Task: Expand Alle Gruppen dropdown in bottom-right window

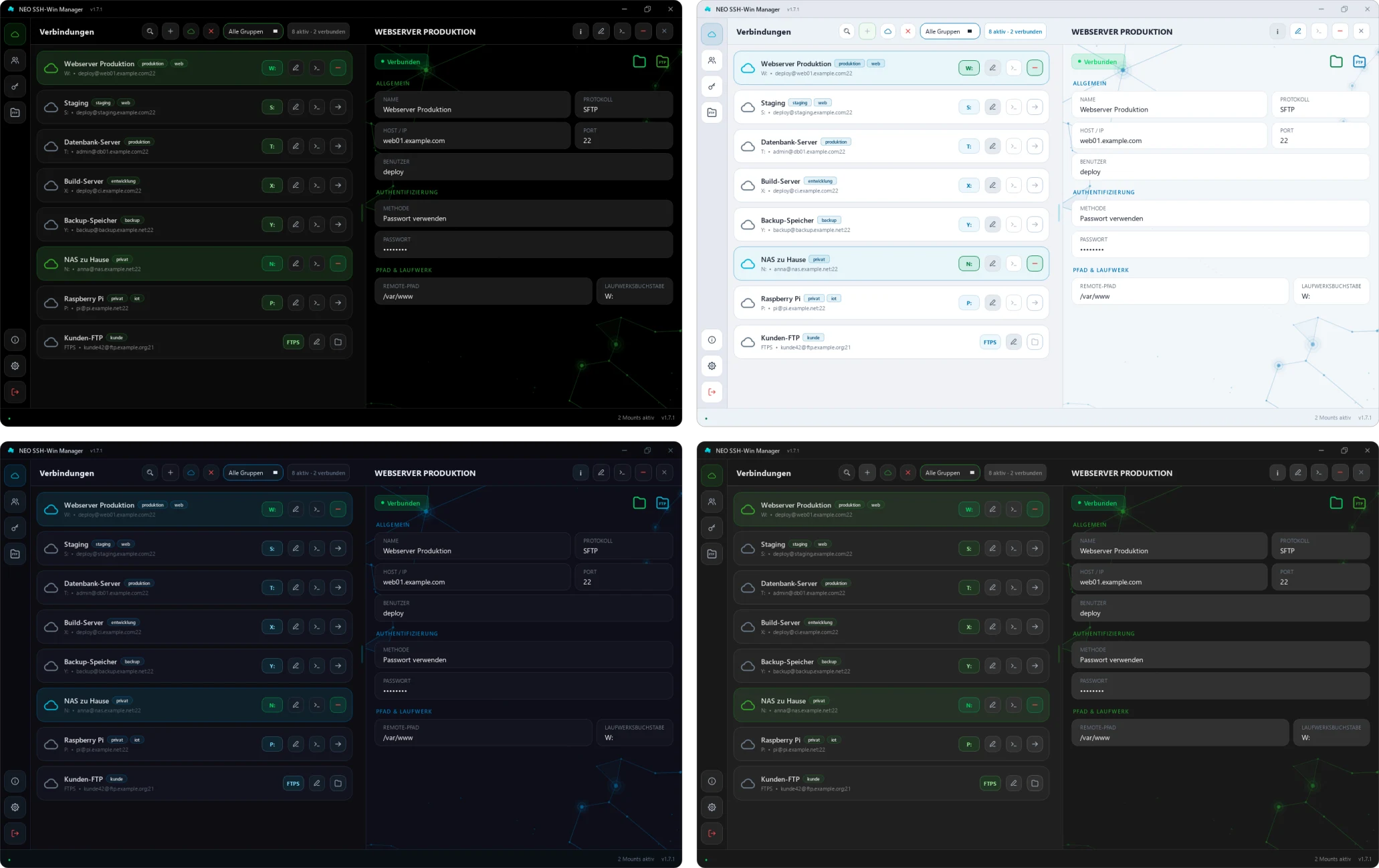Action: (950, 473)
